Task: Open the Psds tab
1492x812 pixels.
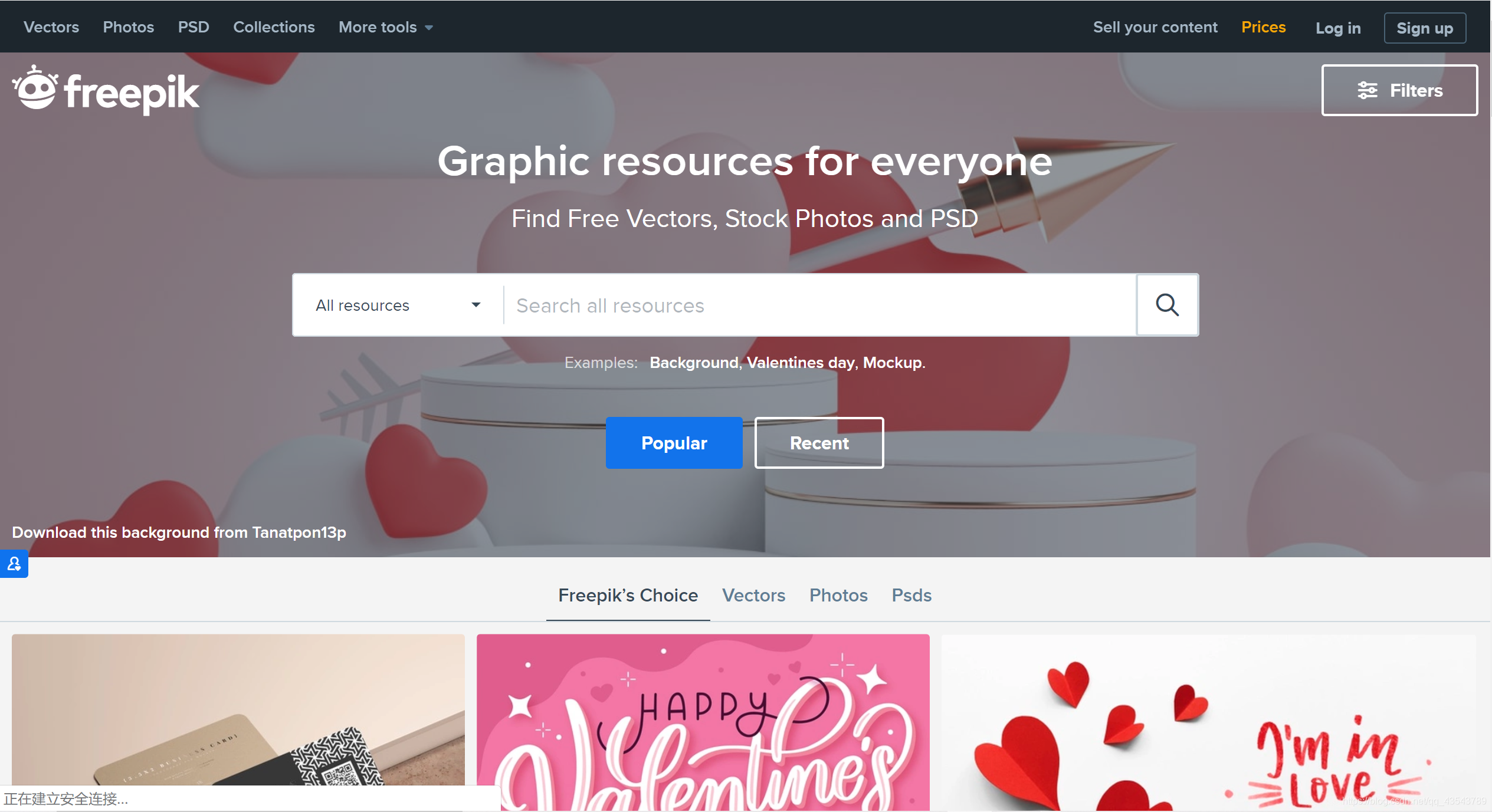Action: pos(911,595)
